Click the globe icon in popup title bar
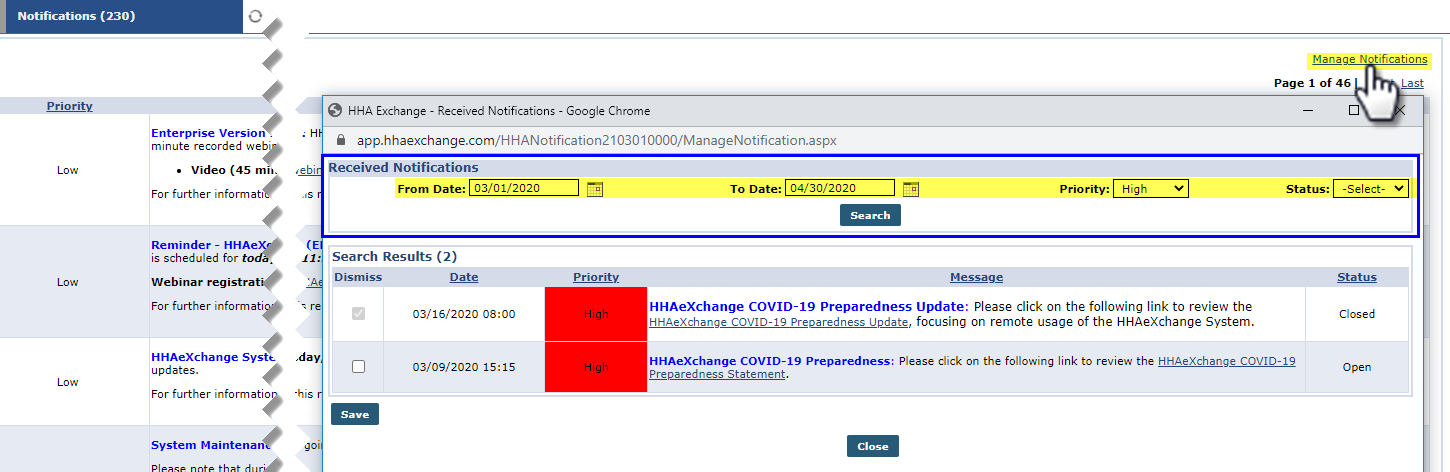 pos(336,111)
